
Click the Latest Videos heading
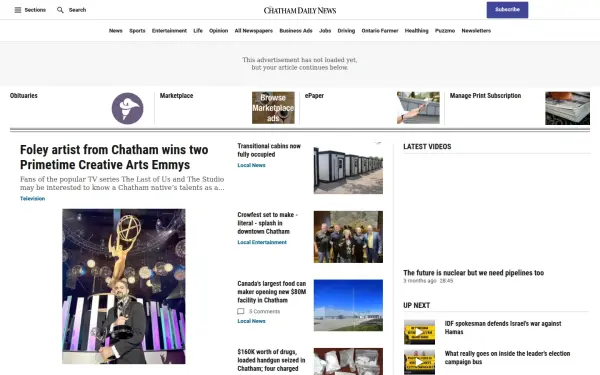point(427,147)
